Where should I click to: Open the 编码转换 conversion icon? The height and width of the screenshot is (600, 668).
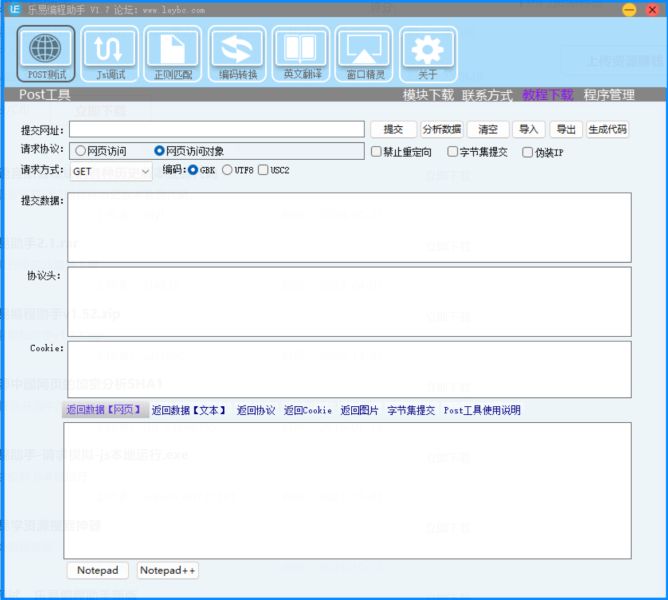238,52
